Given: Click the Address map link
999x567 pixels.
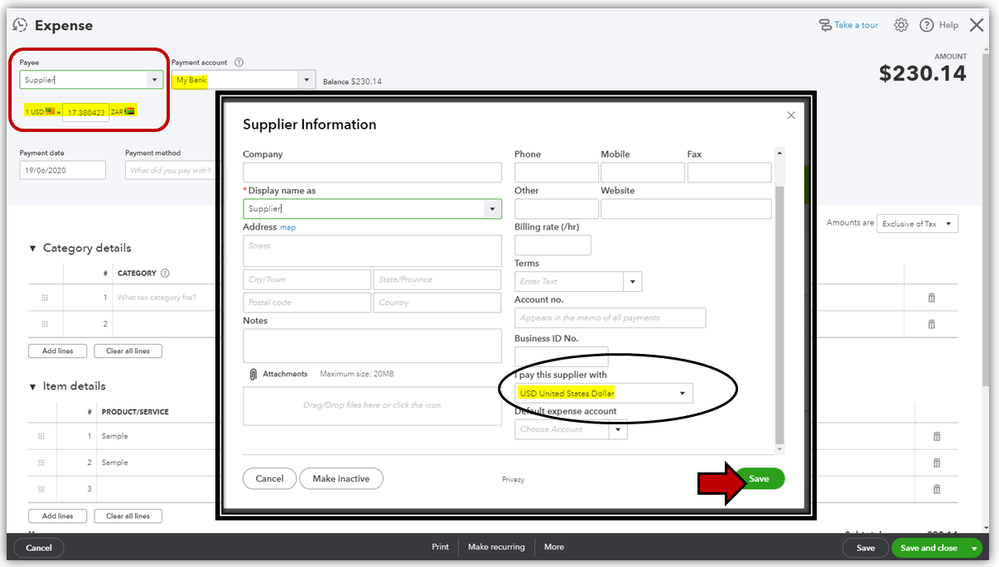Looking at the screenshot, I should [x=288, y=227].
